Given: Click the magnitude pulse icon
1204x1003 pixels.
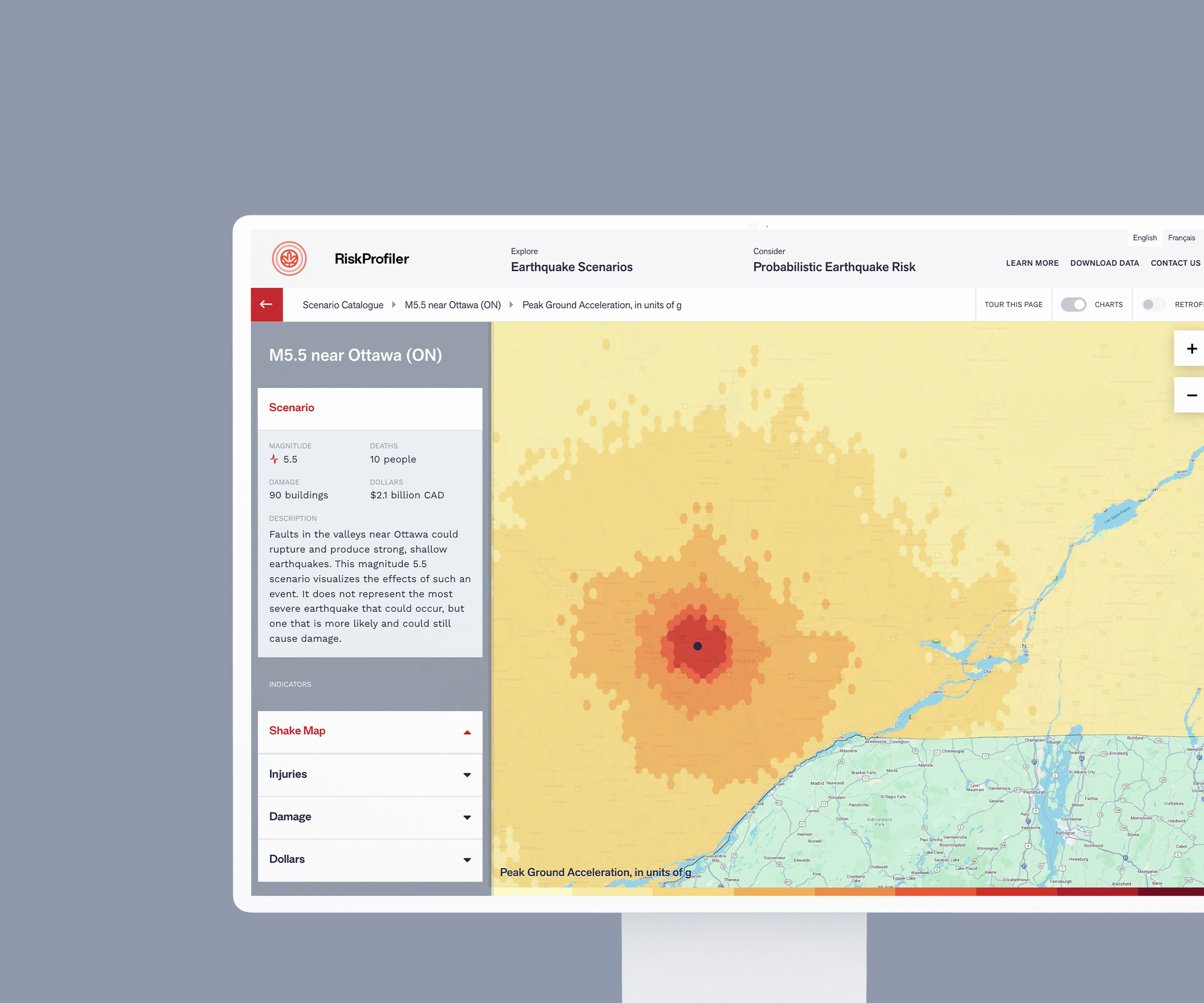Looking at the screenshot, I should point(274,459).
